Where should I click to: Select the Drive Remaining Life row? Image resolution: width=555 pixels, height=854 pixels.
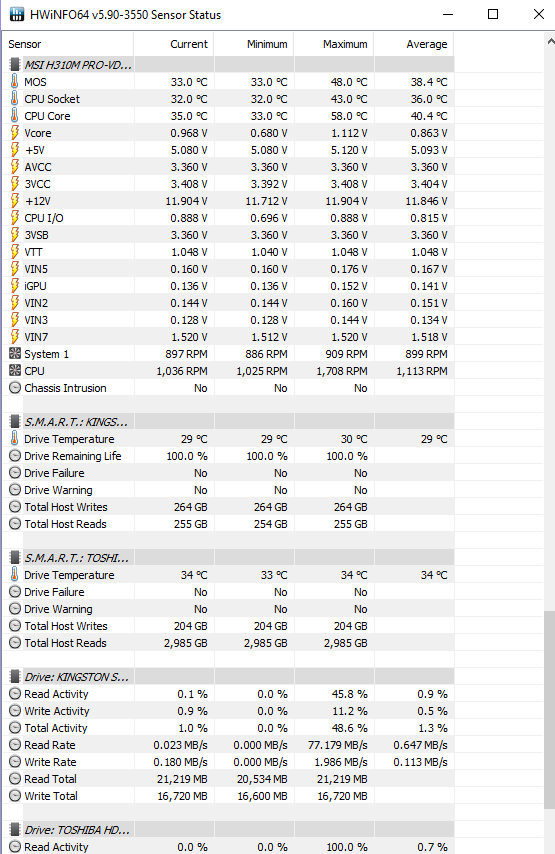click(229, 456)
